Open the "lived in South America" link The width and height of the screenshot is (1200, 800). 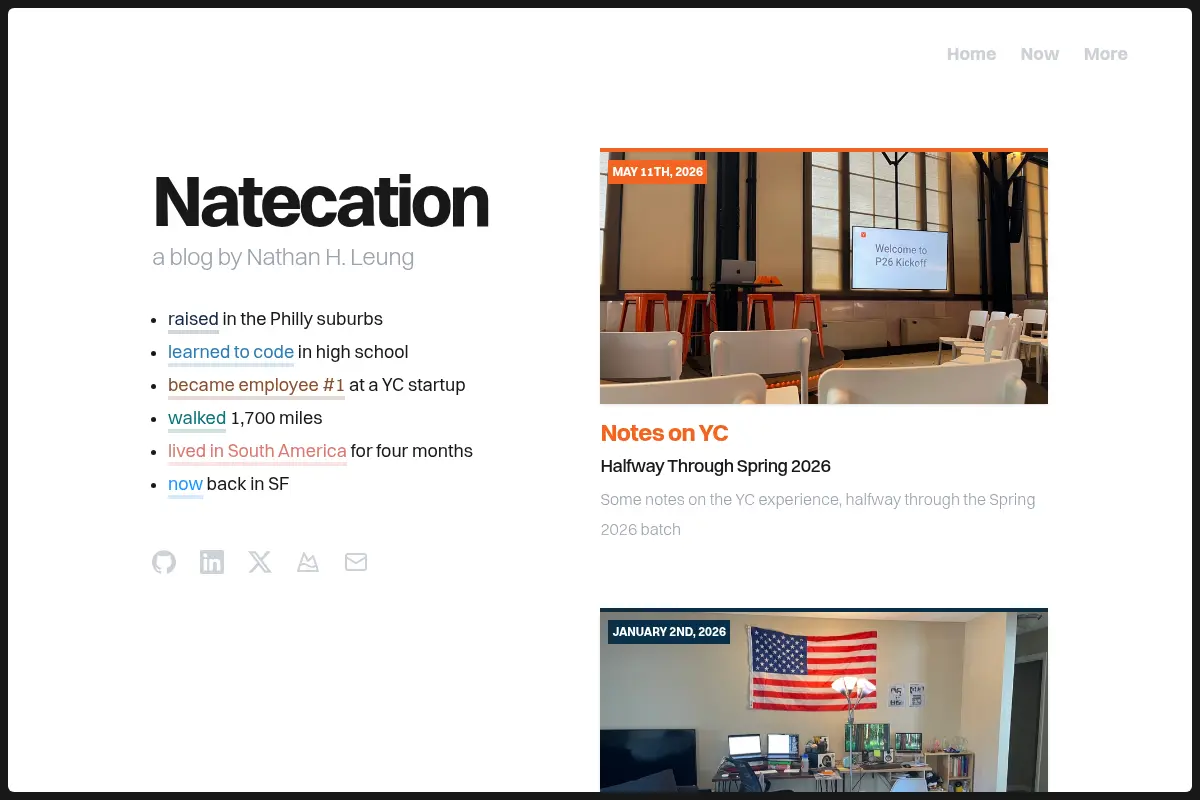point(257,451)
